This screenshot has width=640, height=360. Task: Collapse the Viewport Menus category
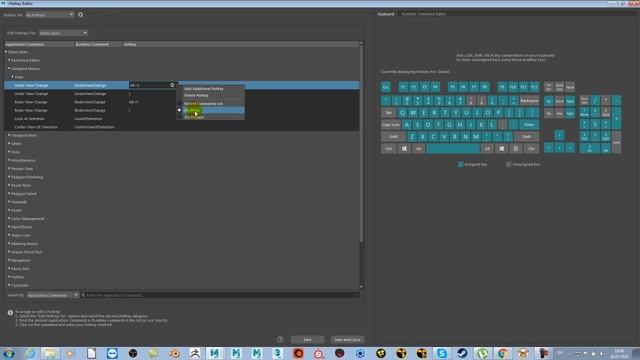point(9,68)
